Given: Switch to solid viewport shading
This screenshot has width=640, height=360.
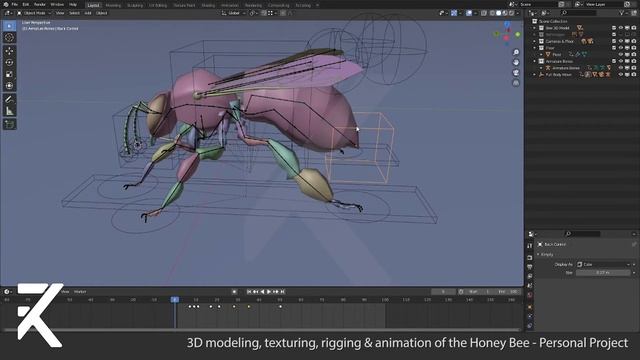Looking at the screenshot, I should [x=498, y=13].
